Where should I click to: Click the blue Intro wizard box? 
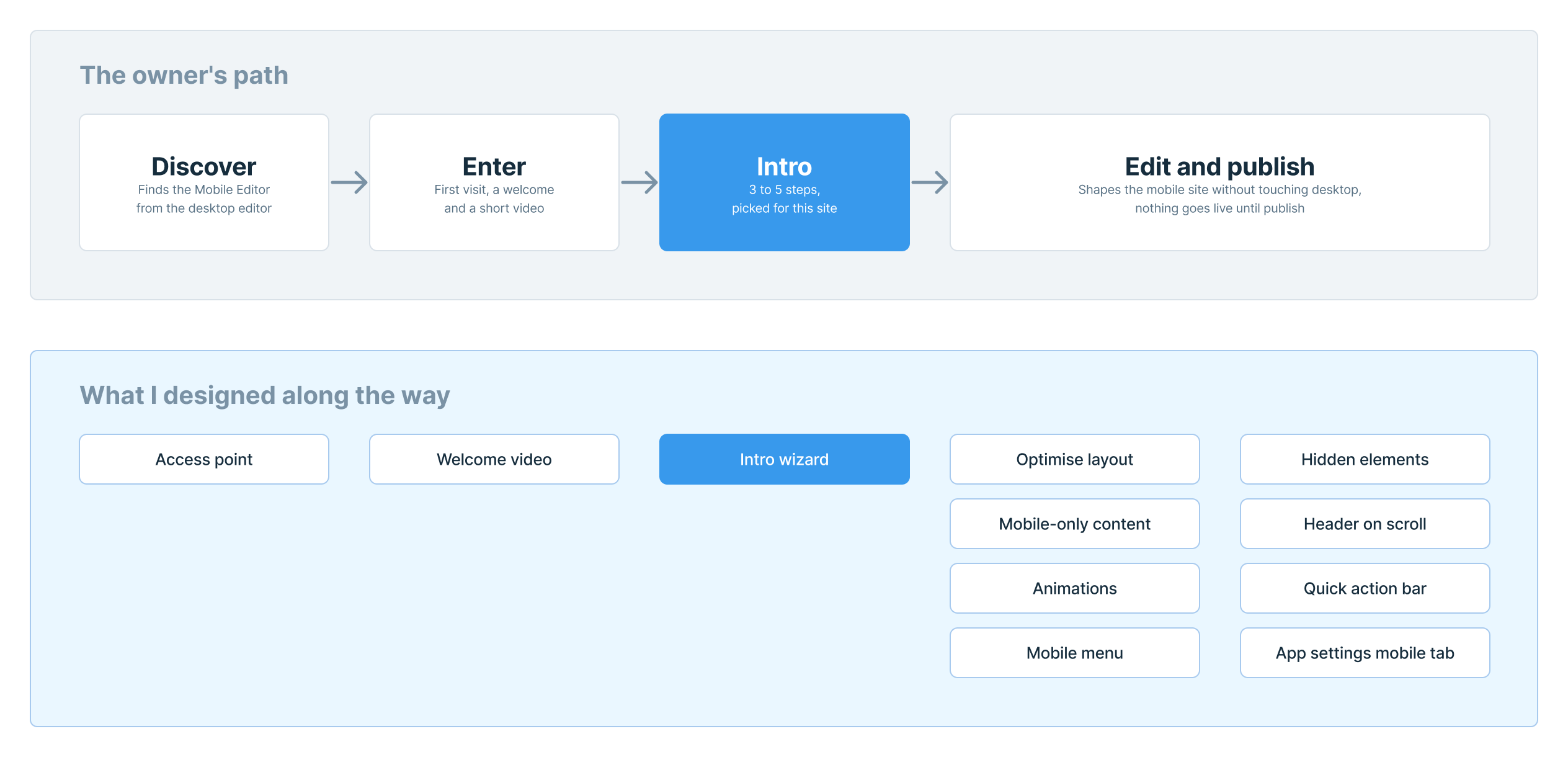pyautogui.click(x=785, y=459)
